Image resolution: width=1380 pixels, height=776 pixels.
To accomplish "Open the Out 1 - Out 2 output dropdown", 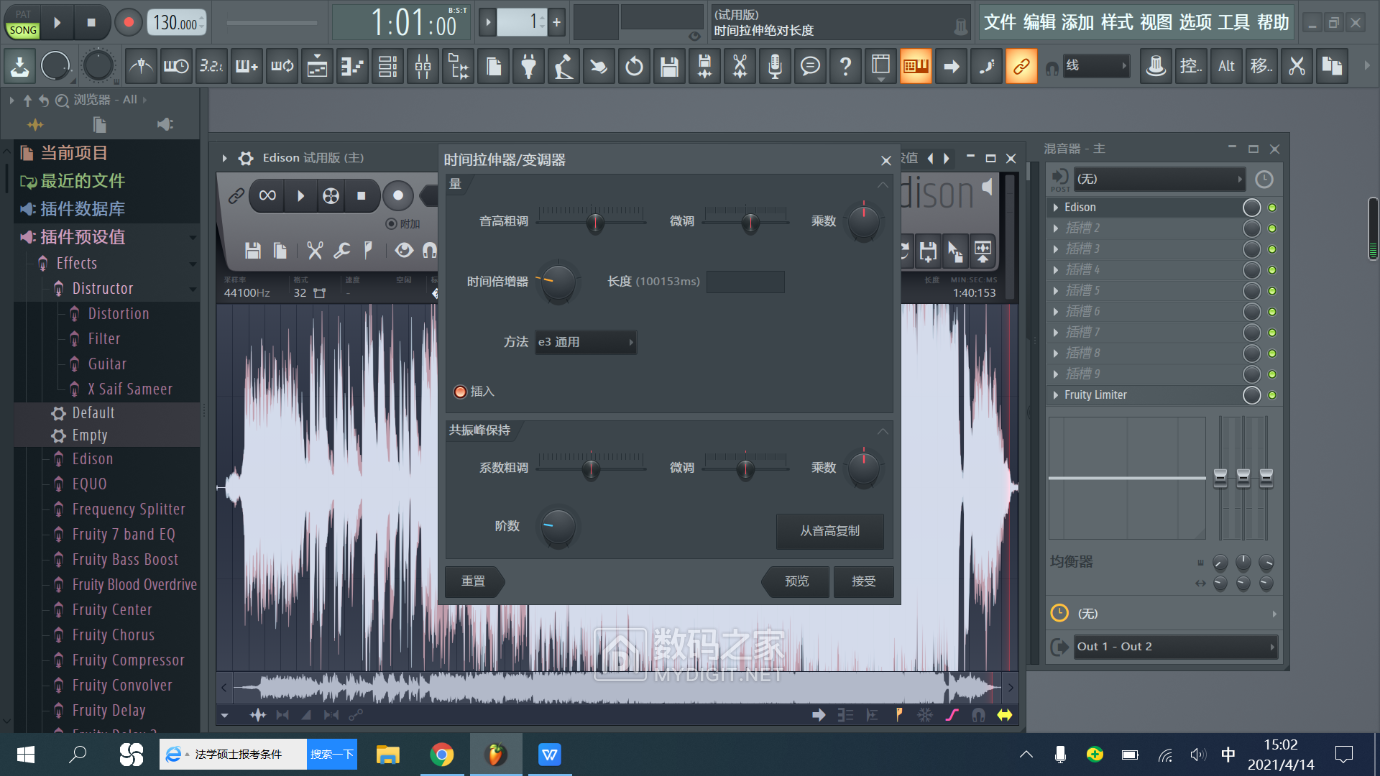I will point(1175,647).
